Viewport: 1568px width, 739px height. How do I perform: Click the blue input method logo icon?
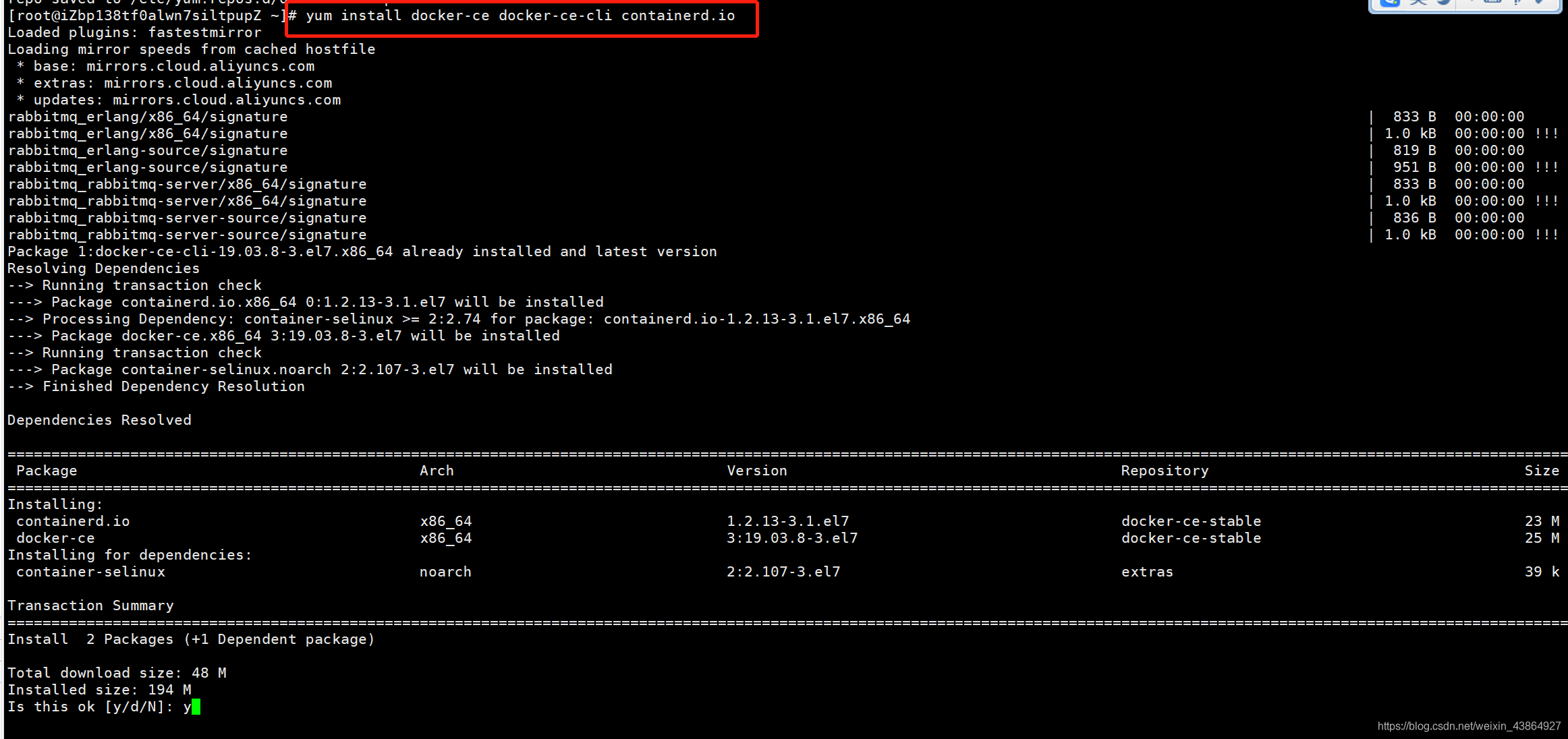click(x=1390, y=2)
